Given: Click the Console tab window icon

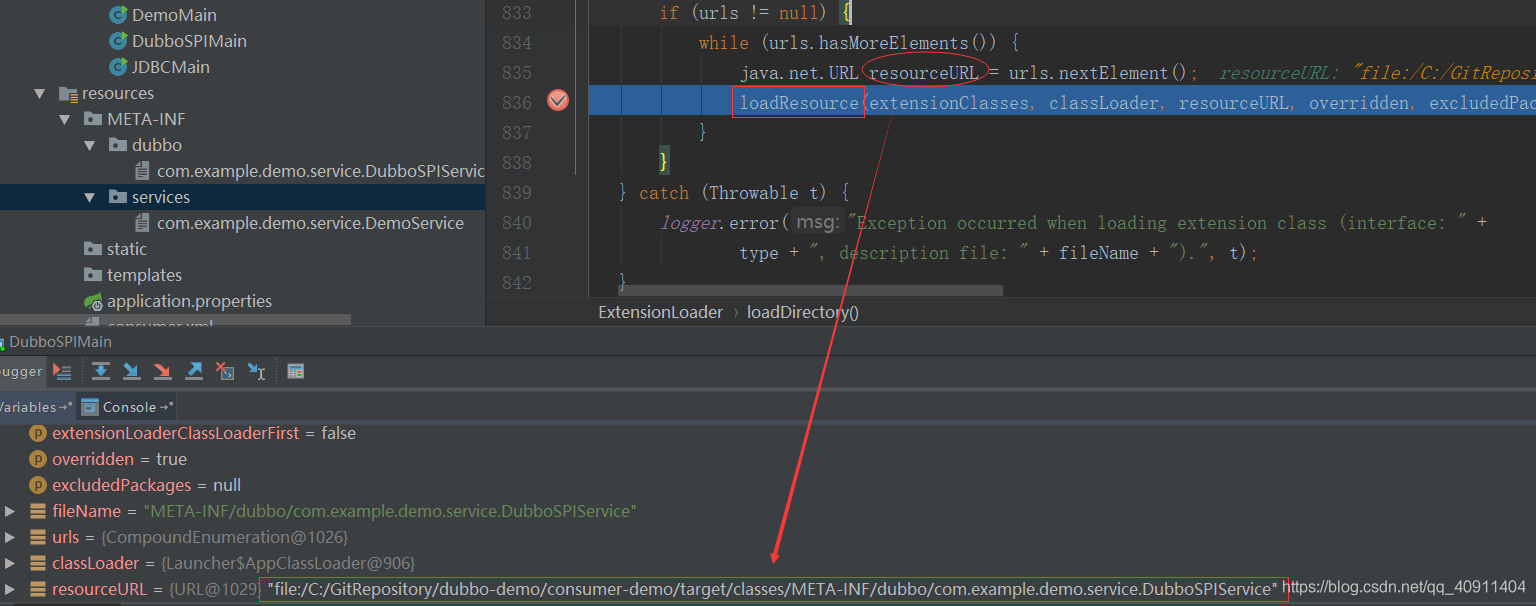Looking at the screenshot, I should [x=90, y=407].
